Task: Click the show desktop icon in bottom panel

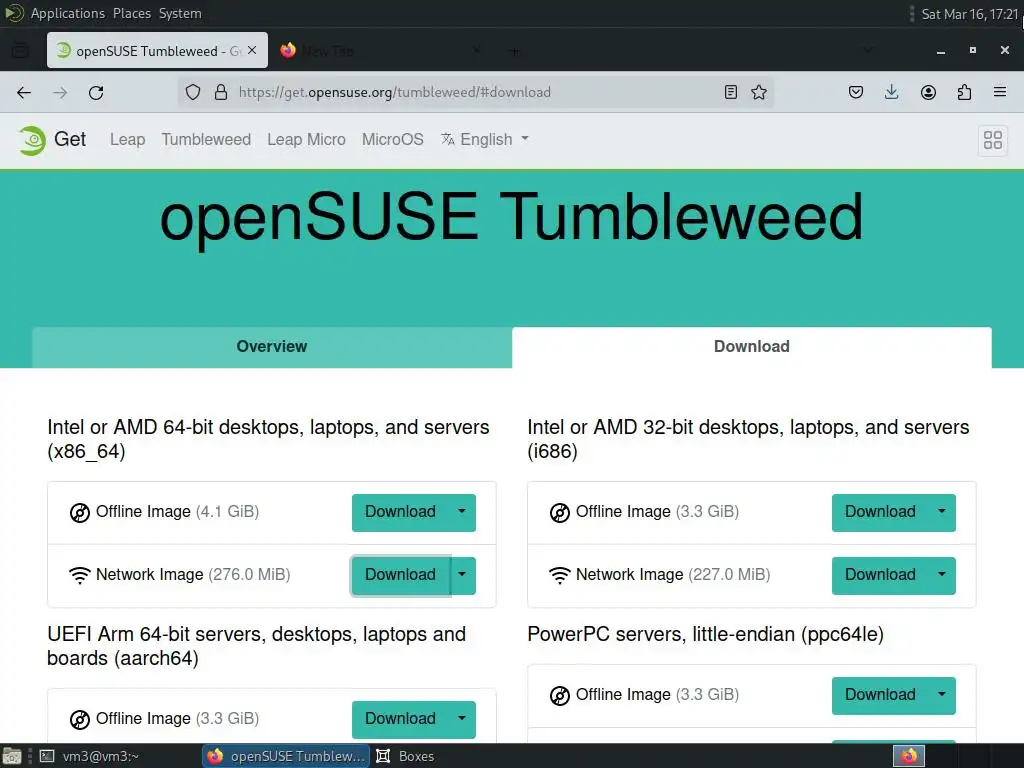Action: [12, 756]
